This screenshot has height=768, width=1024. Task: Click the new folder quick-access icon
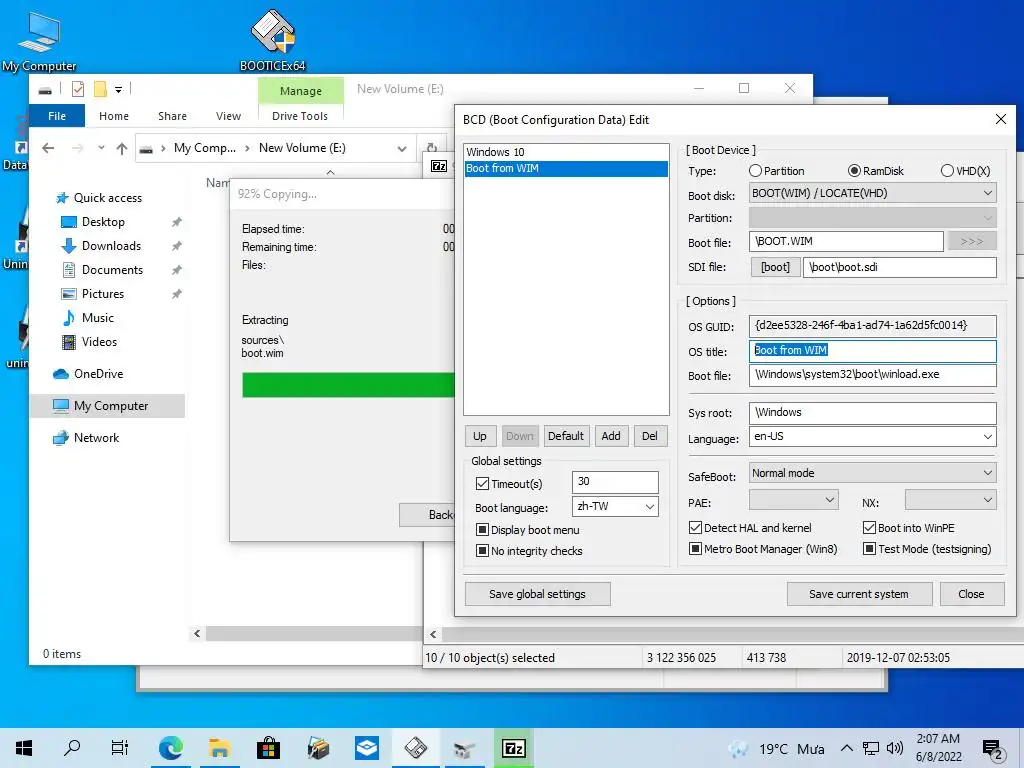pyautogui.click(x=100, y=89)
